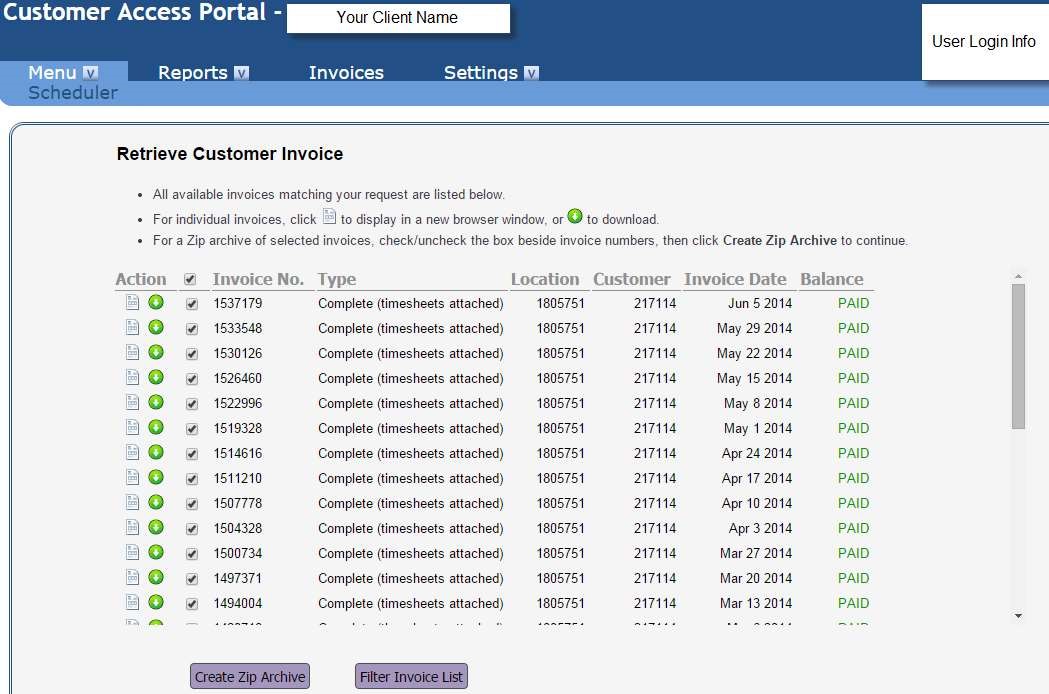The image size is (1049, 694).
Task: Expand the Settings dropdown arrow
Action: click(531, 73)
